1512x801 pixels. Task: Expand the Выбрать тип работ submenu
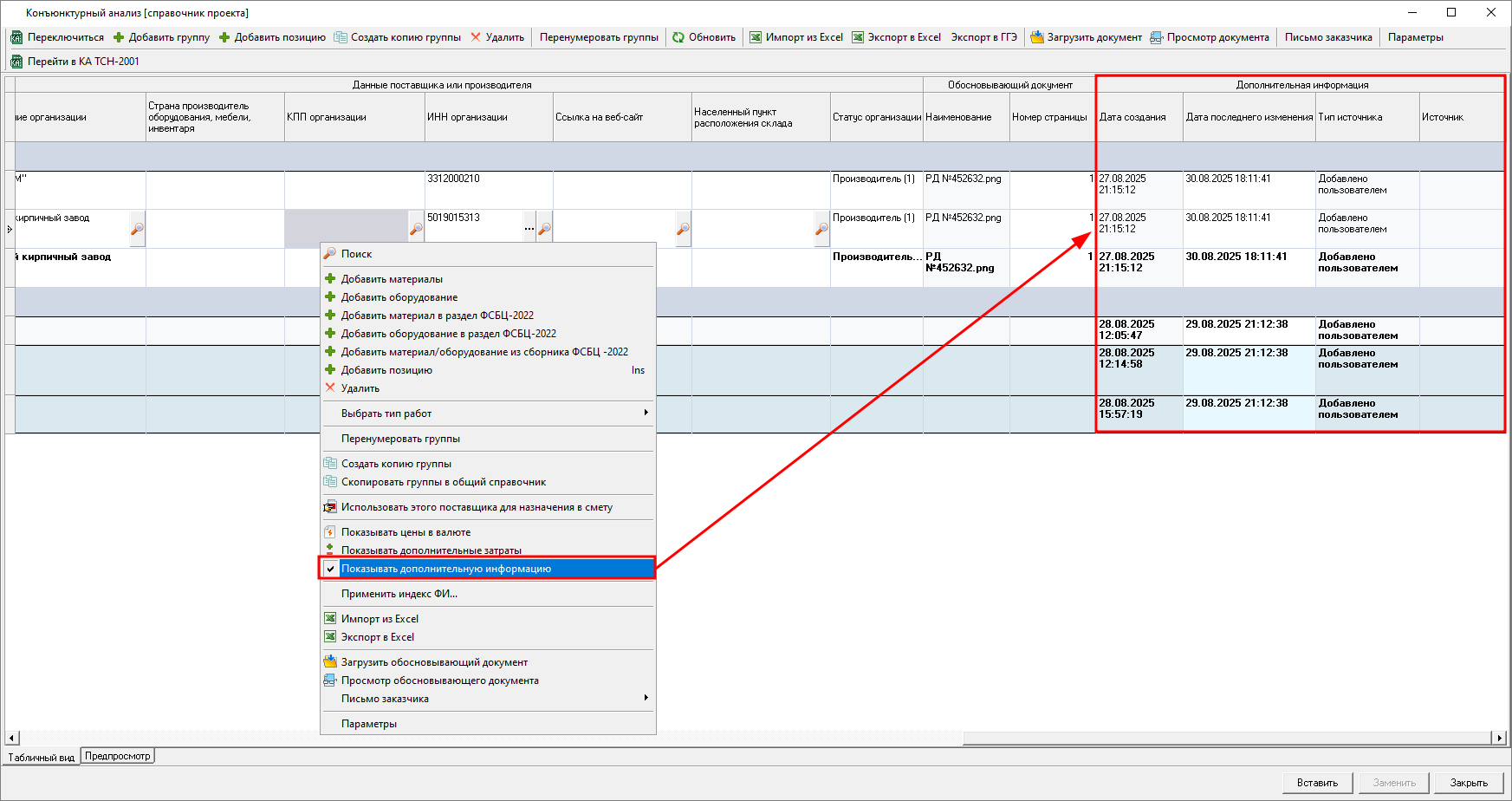coord(488,414)
